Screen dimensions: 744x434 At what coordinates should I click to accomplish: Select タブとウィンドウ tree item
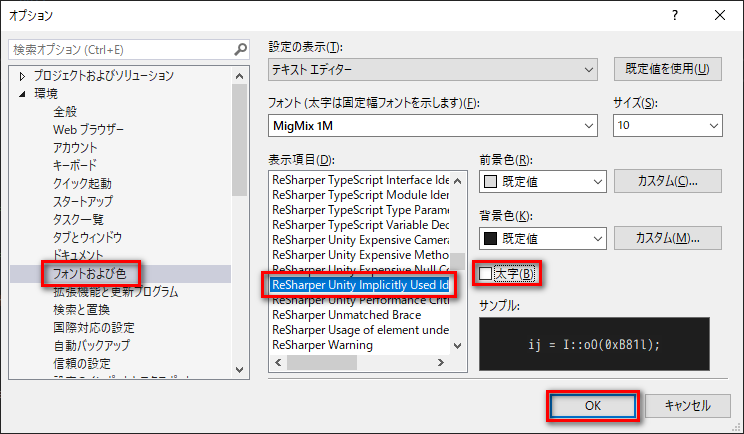pyautogui.click(x=87, y=237)
